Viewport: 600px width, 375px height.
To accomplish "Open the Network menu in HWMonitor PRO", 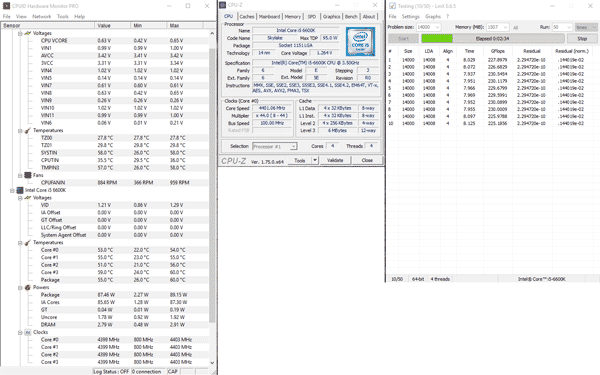I will pyautogui.click(x=42, y=16).
